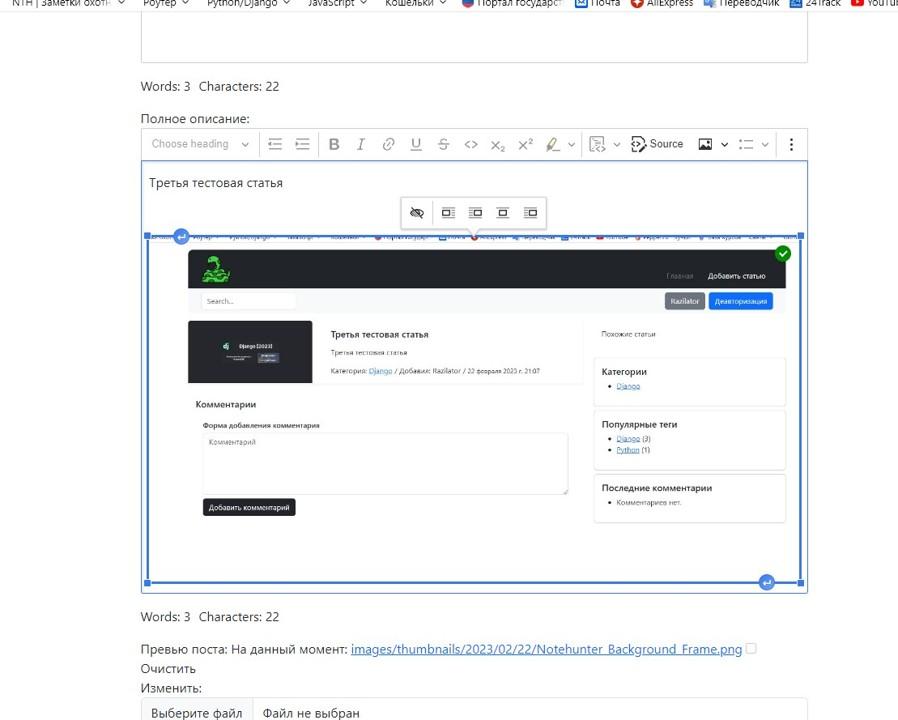
Task: Expand the list style options arrow
Action: point(765,144)
